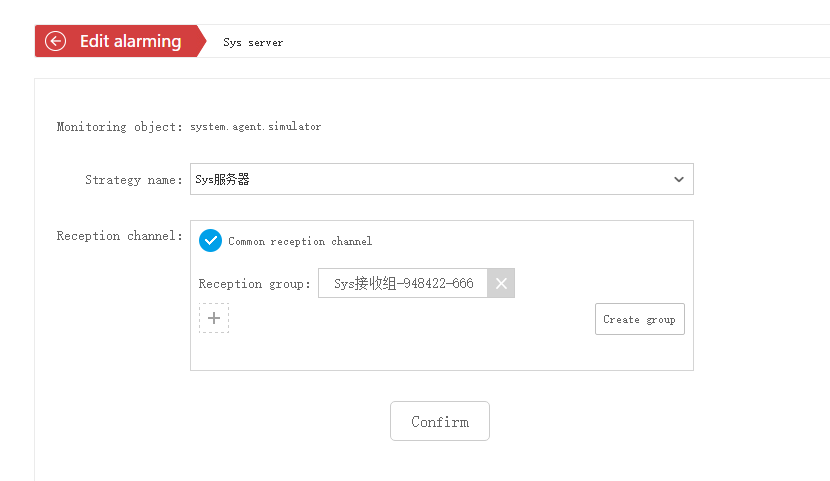The height and width of the screenshot is (481, 830).
Task: Click the Reception group label
Action: pyautogui.click(x=254, y=284)
